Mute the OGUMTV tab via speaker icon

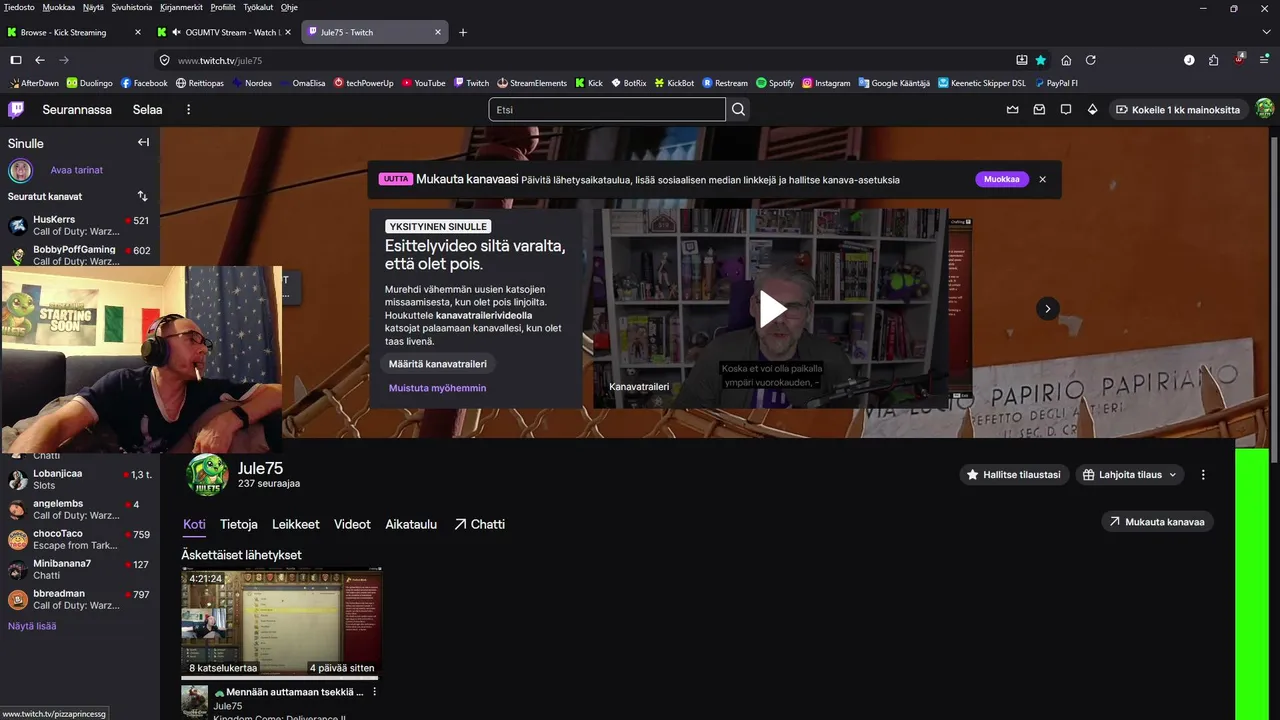coord(176,32)
